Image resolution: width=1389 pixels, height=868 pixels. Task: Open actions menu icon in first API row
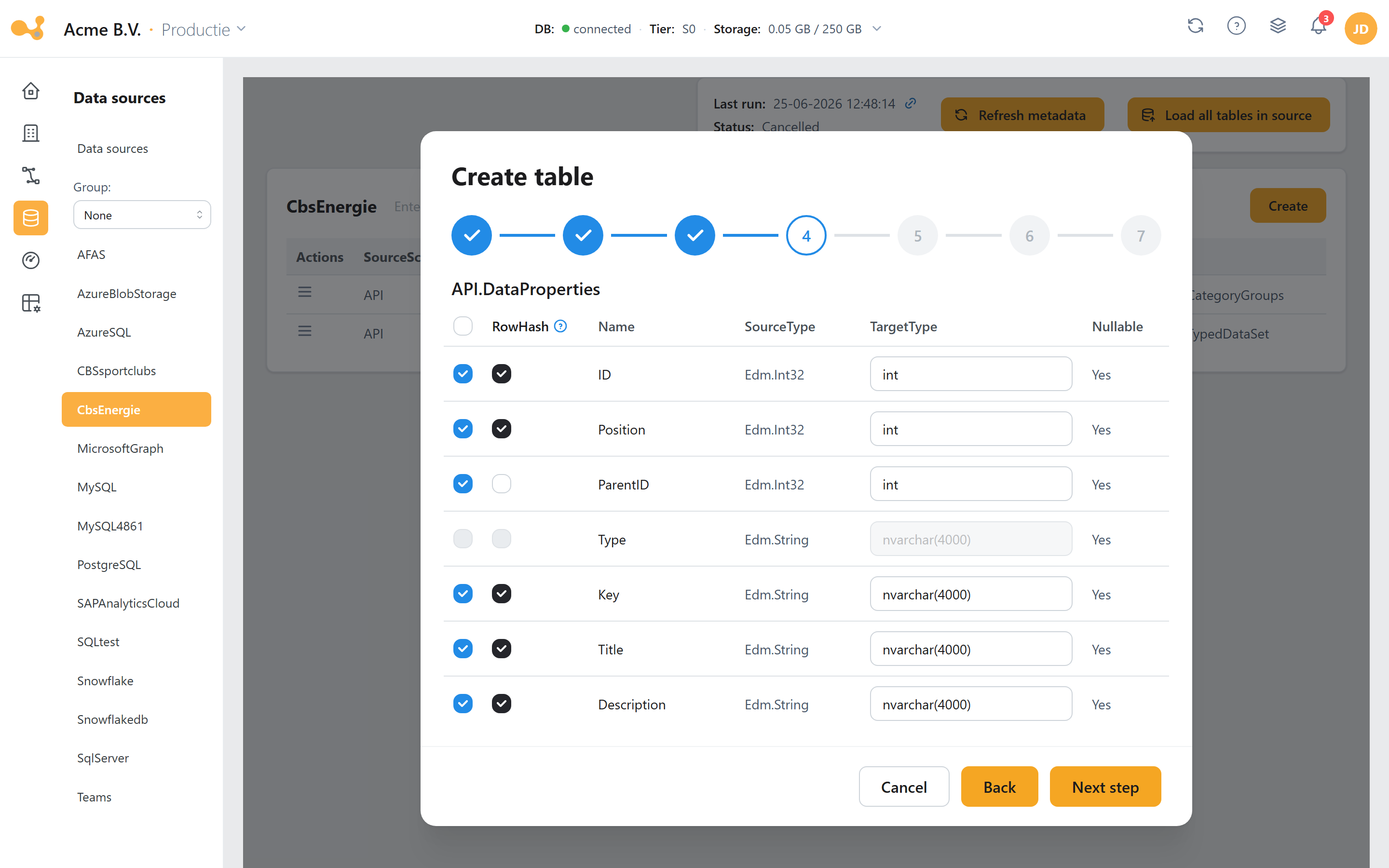305,292
